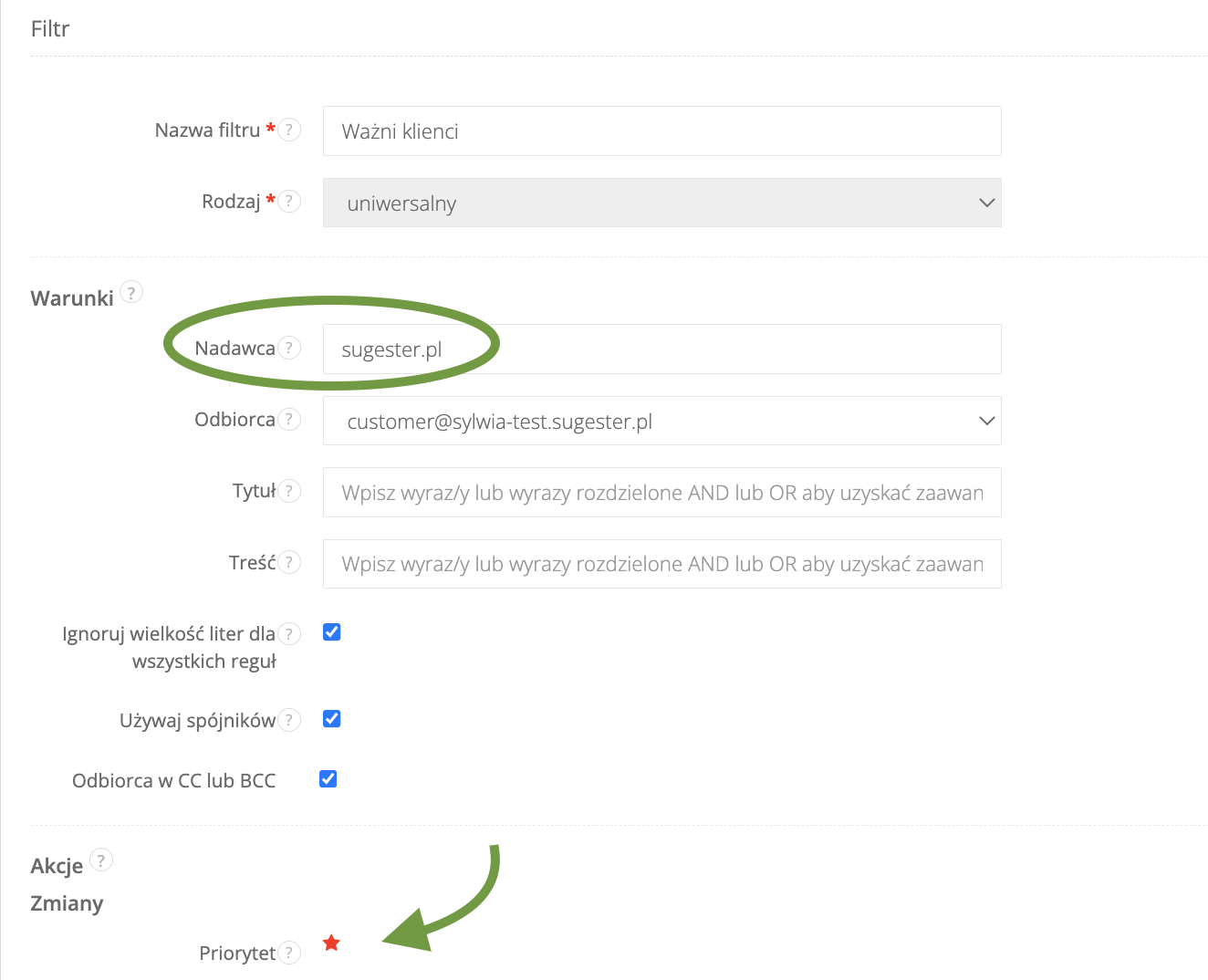Click the Nazwa filtru label
The image size is (1208, 980).
pos(208,130)
